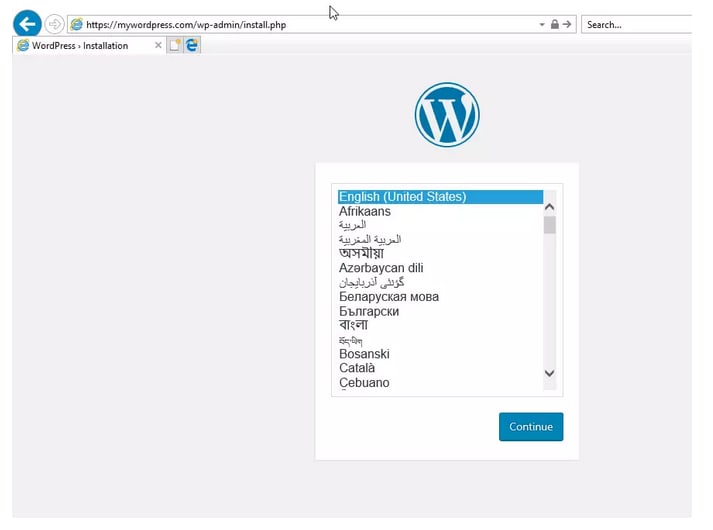The height and width of the screenshot is (530, 713).
Task: Select Català from the language list
Action: [x=440, y=368]
